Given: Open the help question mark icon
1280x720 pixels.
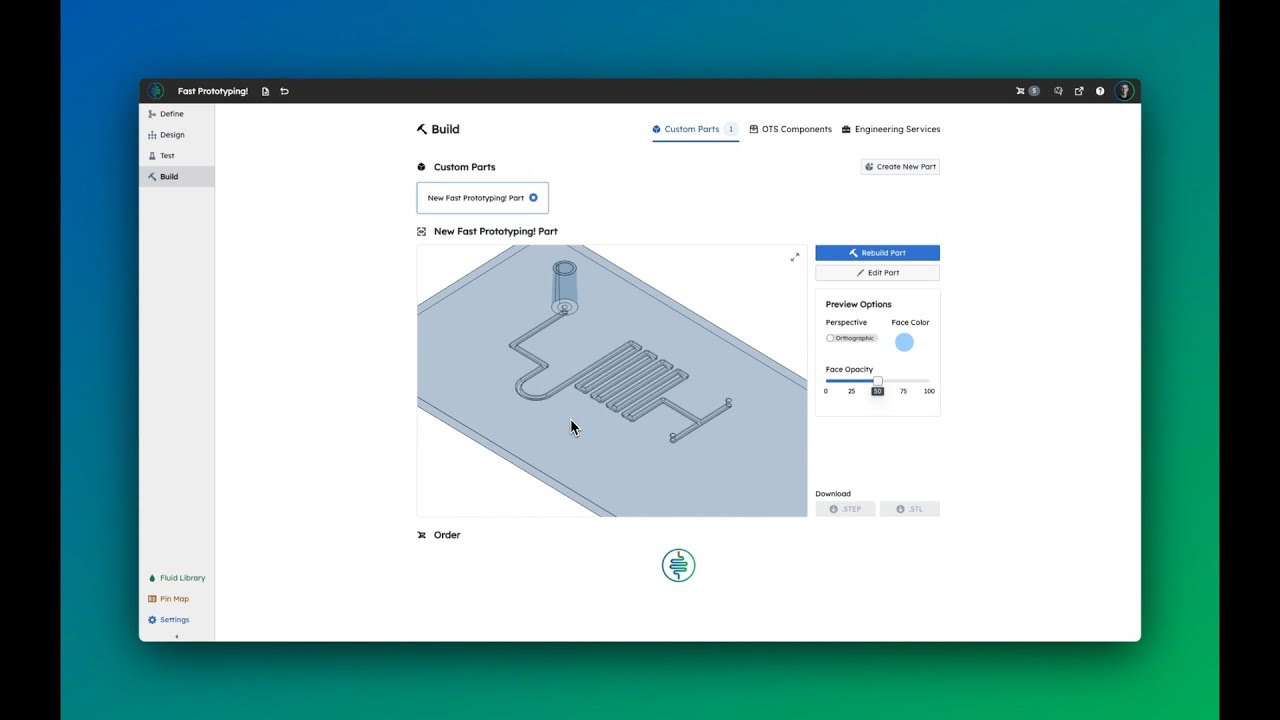Looking at the screenshot, I should pyautogui.click(x=1100, y=91).
